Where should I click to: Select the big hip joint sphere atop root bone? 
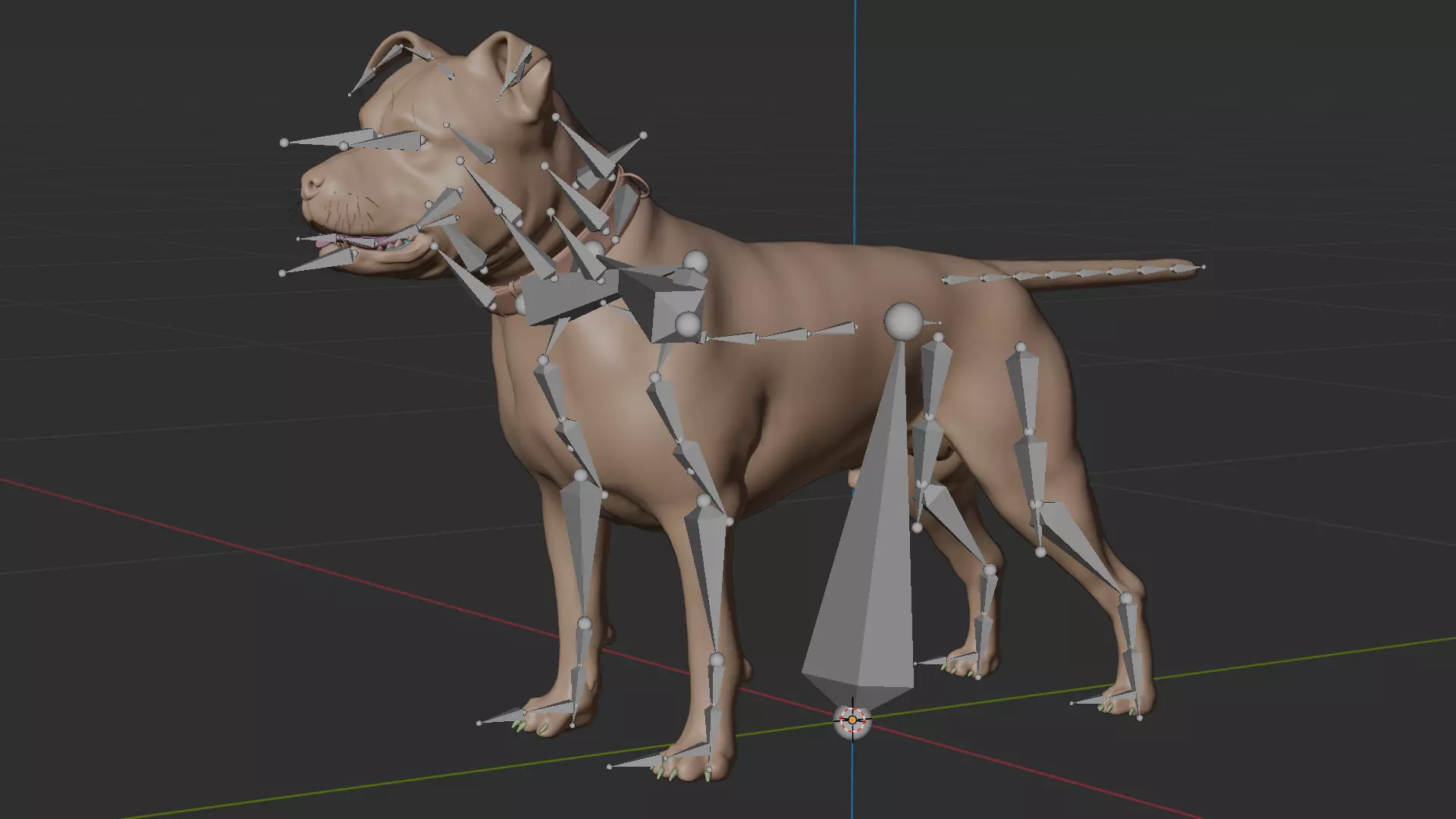(x=902, y=322)
